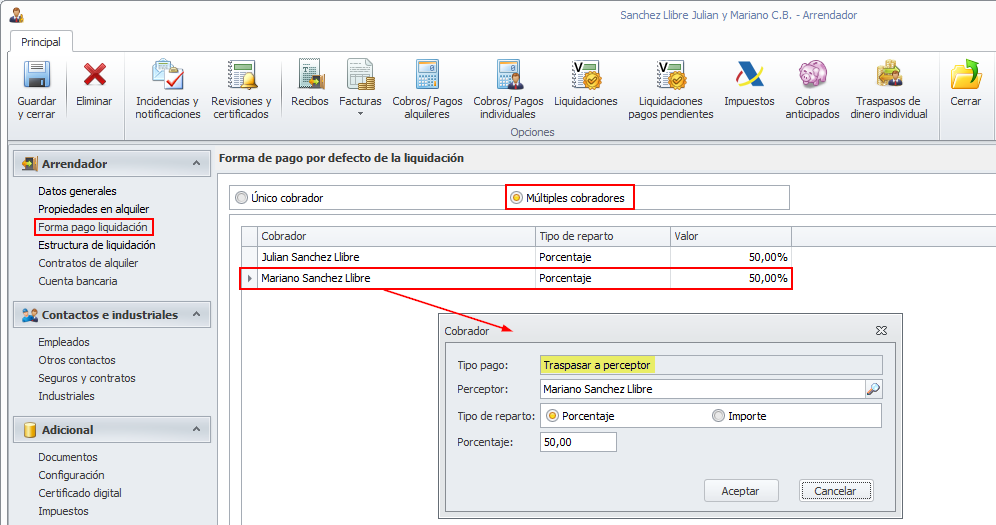Open the Facturas dropdown arrow
The width and height of the screenshot is (996, 525).
coord(360,114)
